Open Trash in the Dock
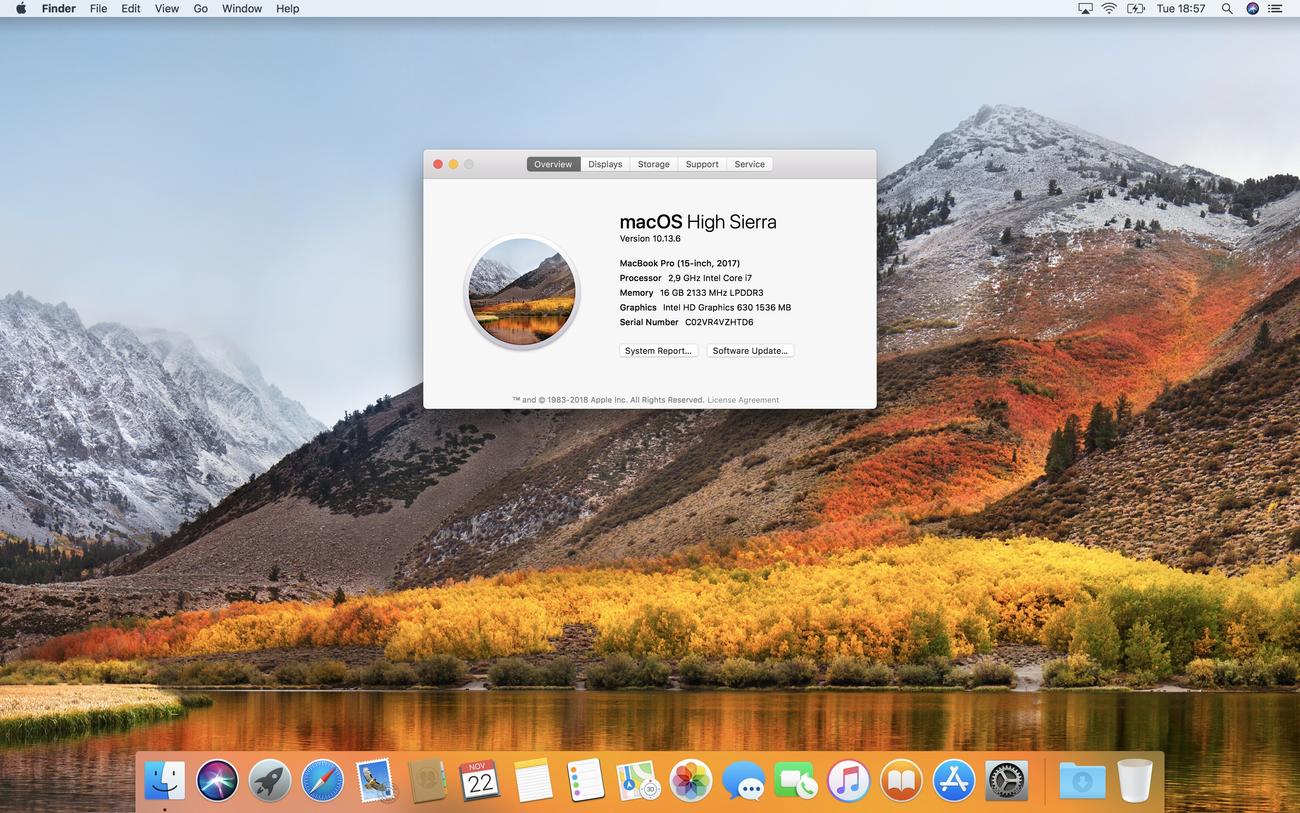The image size is (1300, 813). pyautogui.click(x=1135, y=780)
